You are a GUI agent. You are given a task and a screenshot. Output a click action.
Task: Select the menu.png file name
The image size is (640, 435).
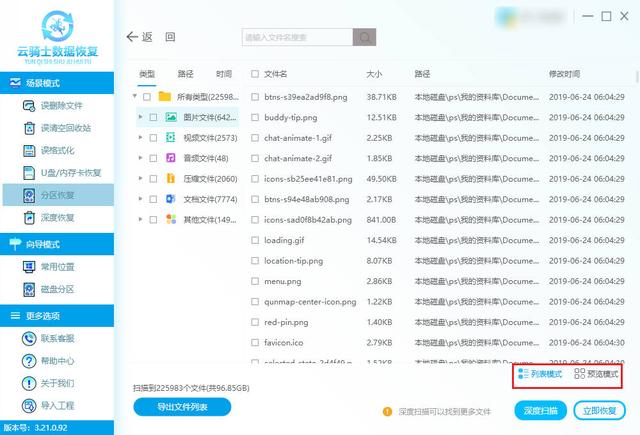(282, 281)
